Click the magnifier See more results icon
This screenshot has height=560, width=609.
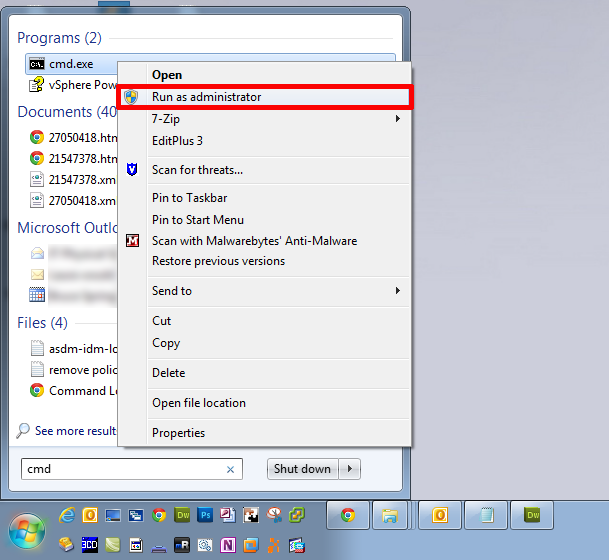23,430
